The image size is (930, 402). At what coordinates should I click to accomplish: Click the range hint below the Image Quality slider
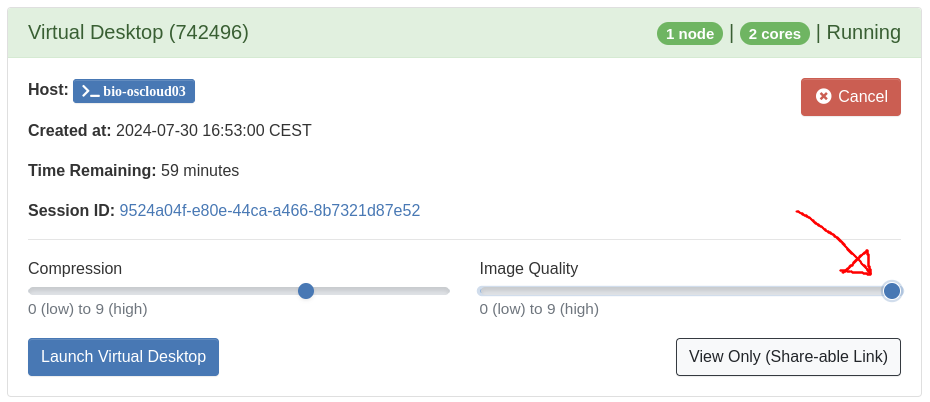point(539,309)
